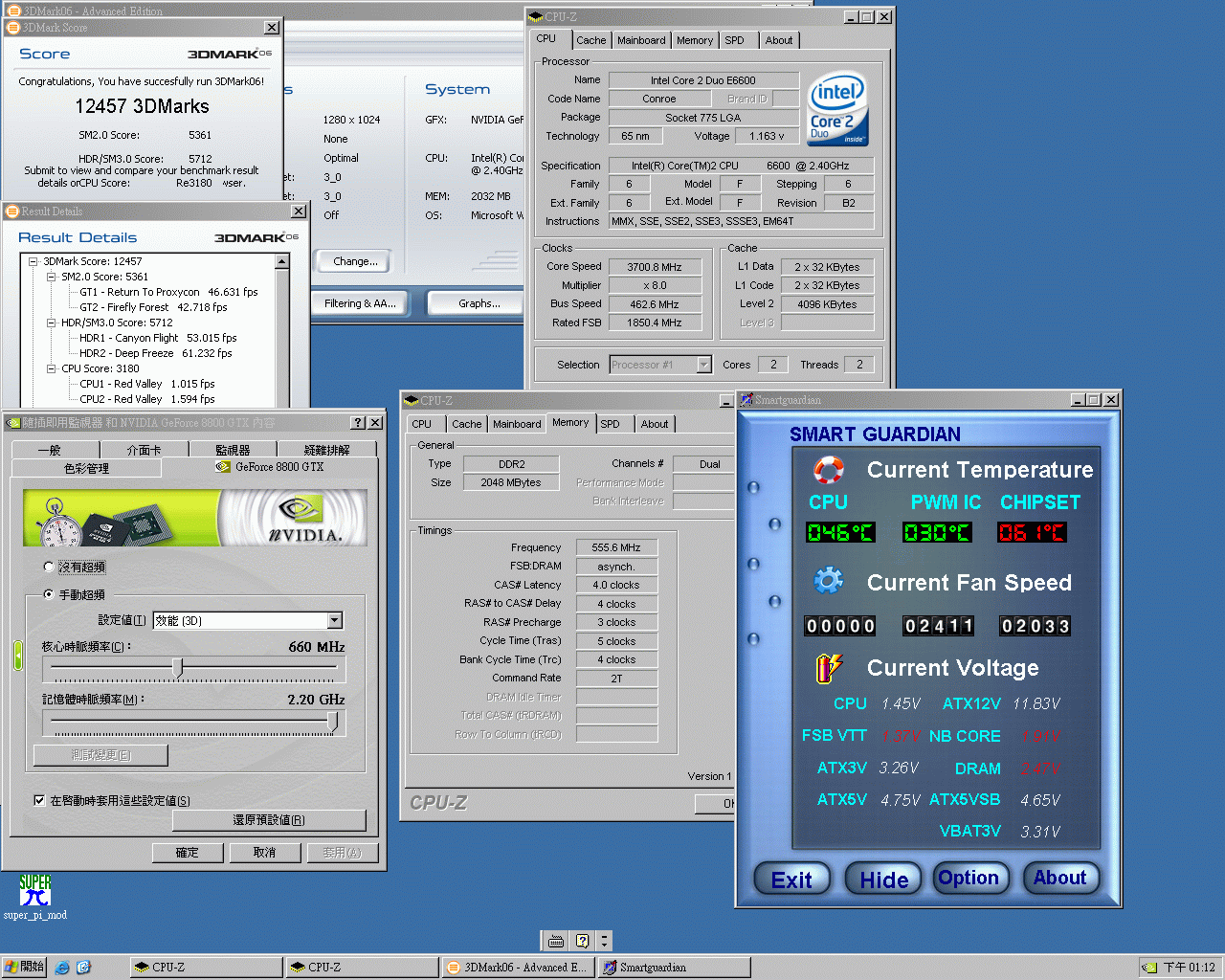The width and height of the screenshot is (1225, 980).
Task: Click the Result Details window title icon
Action: [12, 212]
